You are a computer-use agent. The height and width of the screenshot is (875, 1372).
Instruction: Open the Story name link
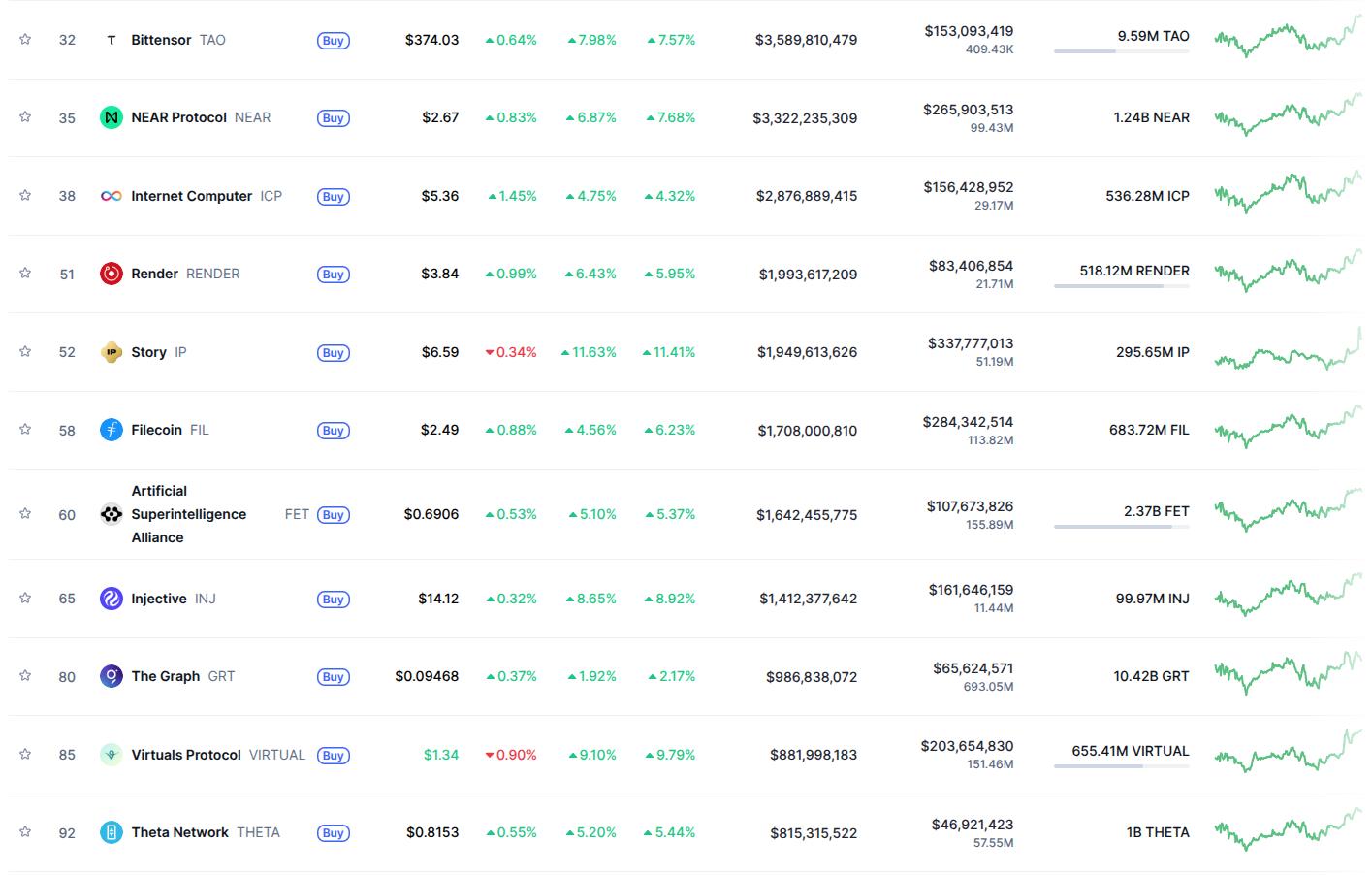(x=149, y=352)
